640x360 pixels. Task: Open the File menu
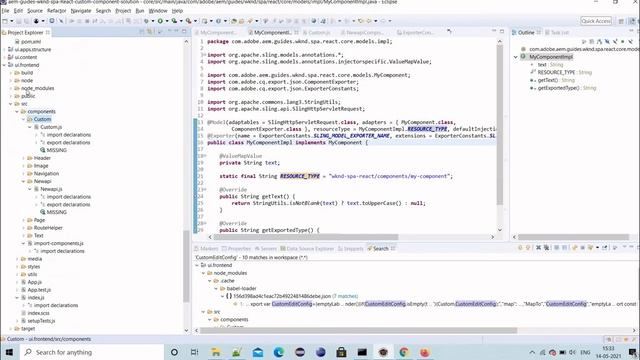[x=5, y=11]
